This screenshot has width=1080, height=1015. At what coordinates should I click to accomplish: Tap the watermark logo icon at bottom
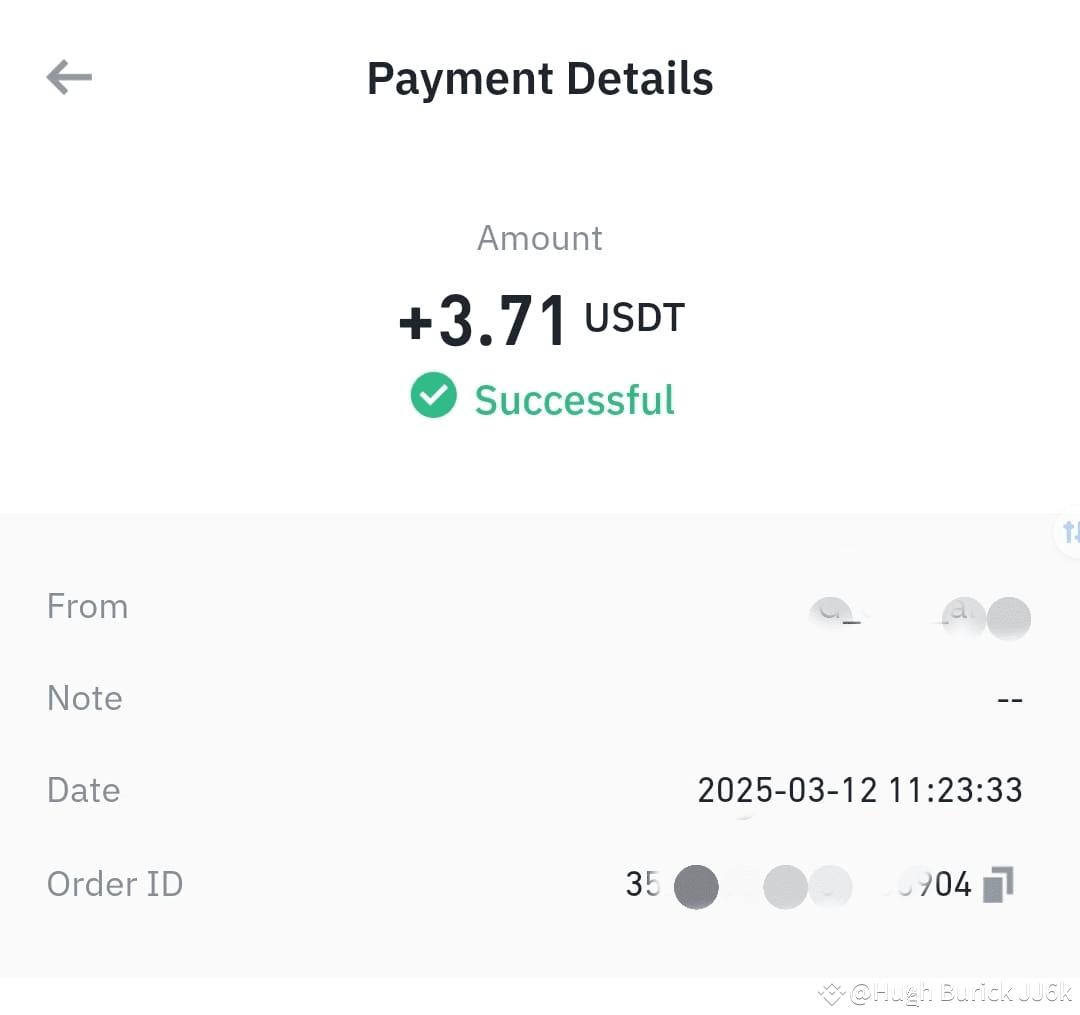click(x=831, y=994)
